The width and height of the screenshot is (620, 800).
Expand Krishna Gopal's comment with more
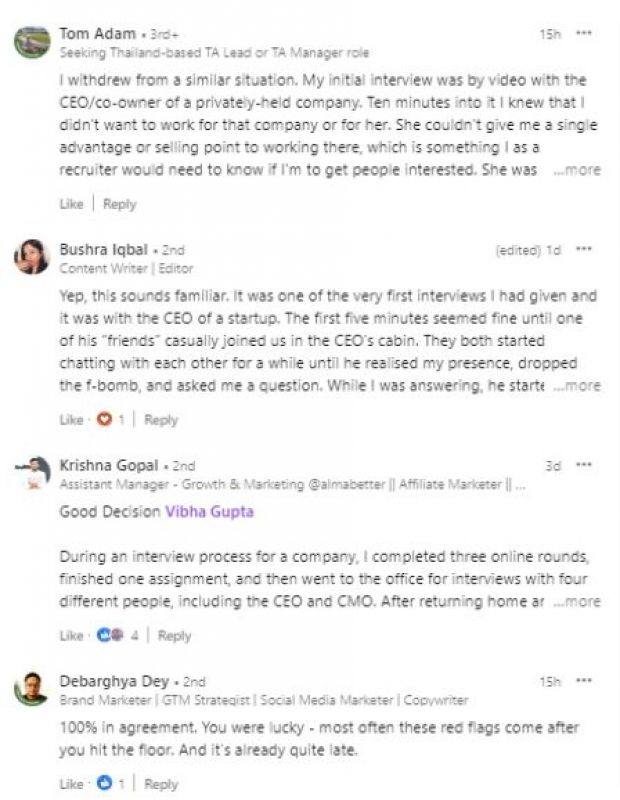[577, 601]
